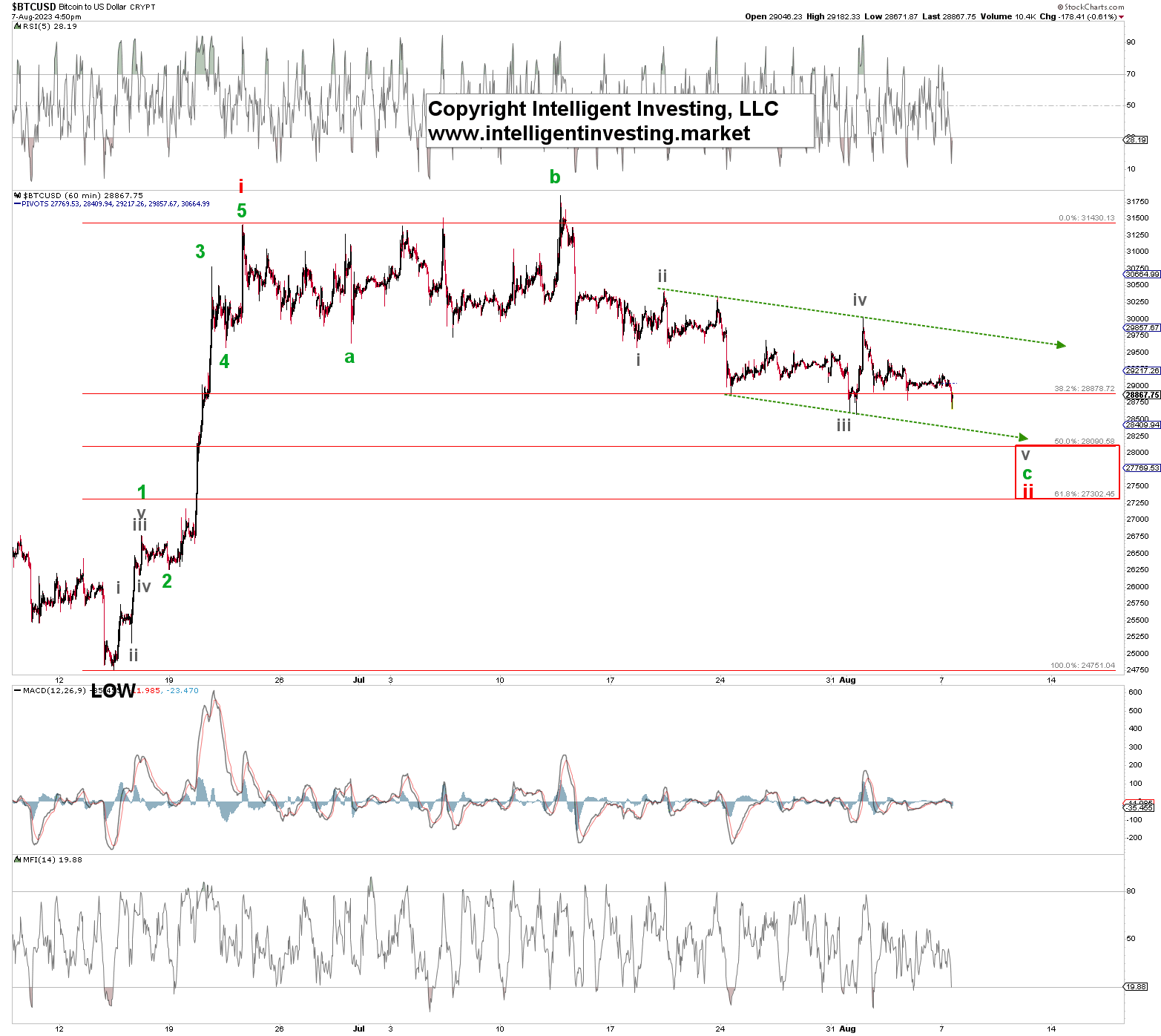Click the 'High 29182.33' quote value

click(834, 16)
